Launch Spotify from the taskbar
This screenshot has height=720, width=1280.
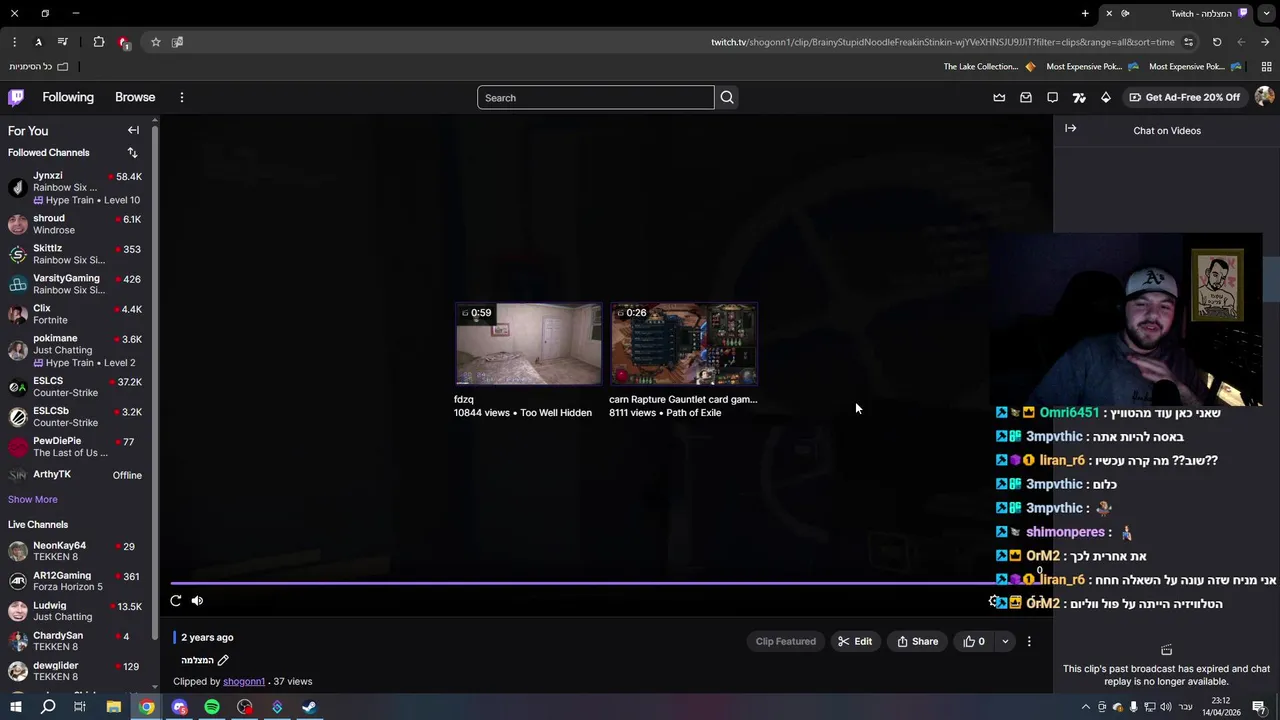tap(212, 707)
